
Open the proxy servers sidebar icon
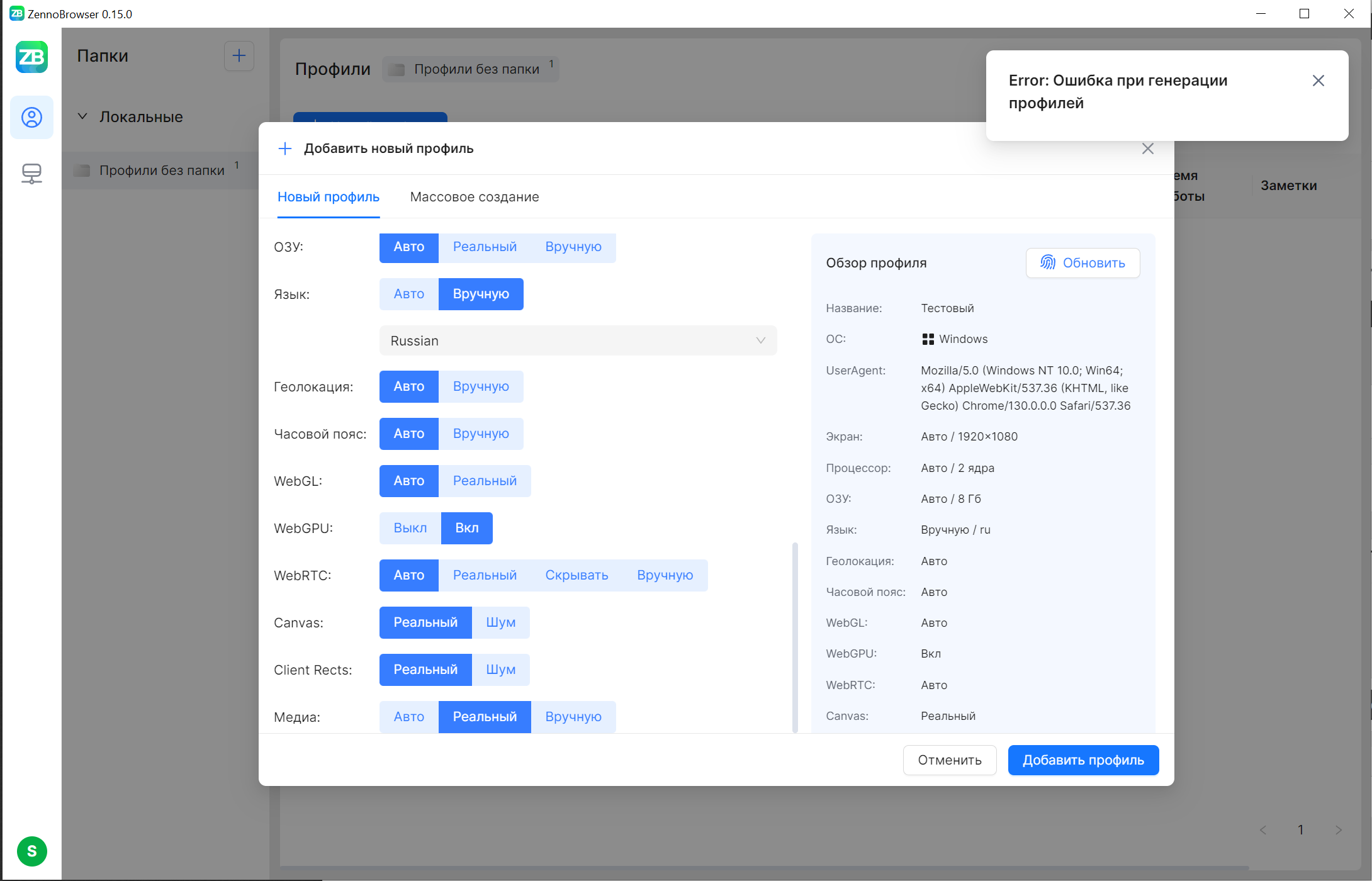(x=31, y=173)
